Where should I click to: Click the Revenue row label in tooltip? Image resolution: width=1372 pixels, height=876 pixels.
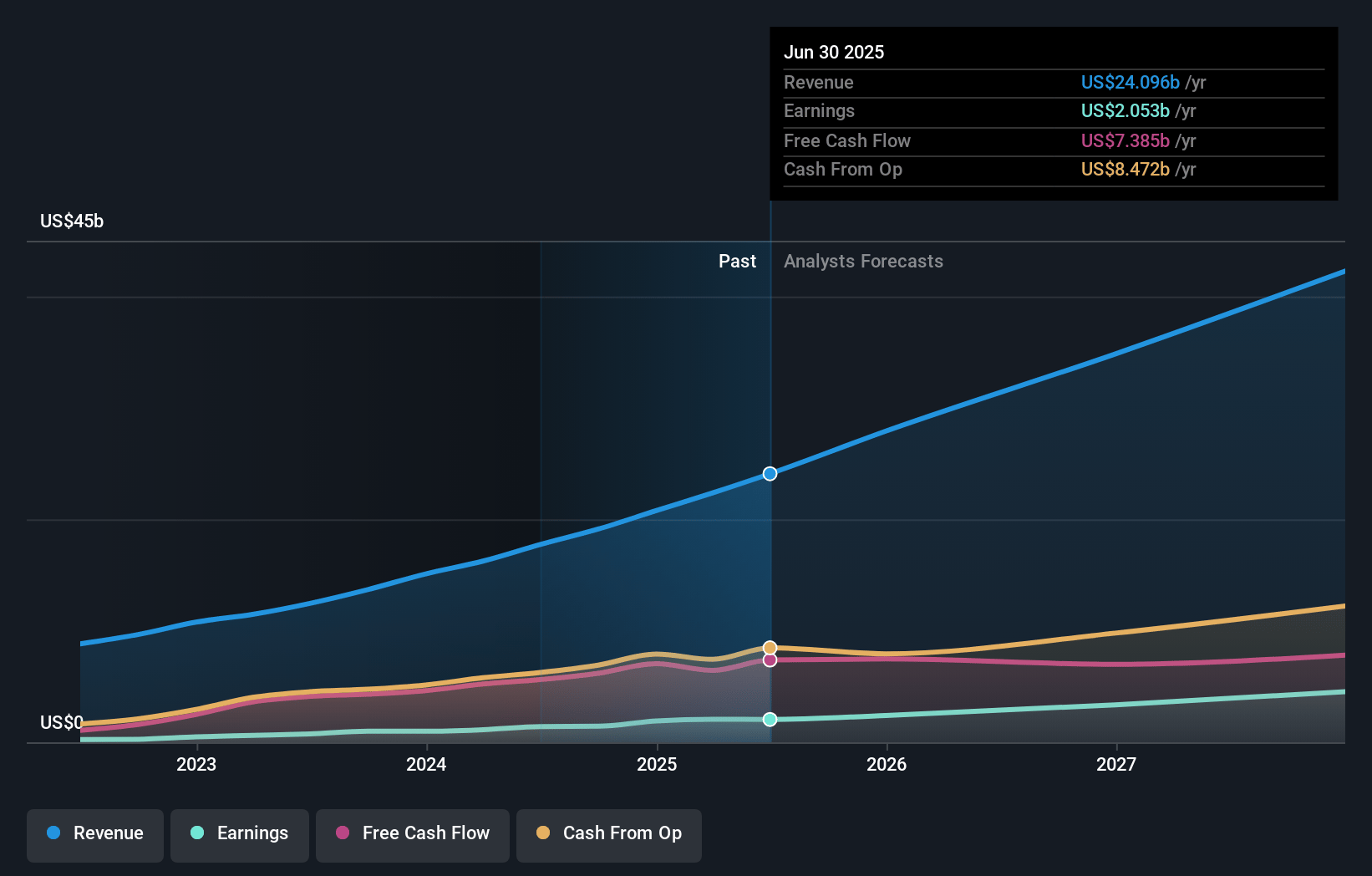point(819,83)
